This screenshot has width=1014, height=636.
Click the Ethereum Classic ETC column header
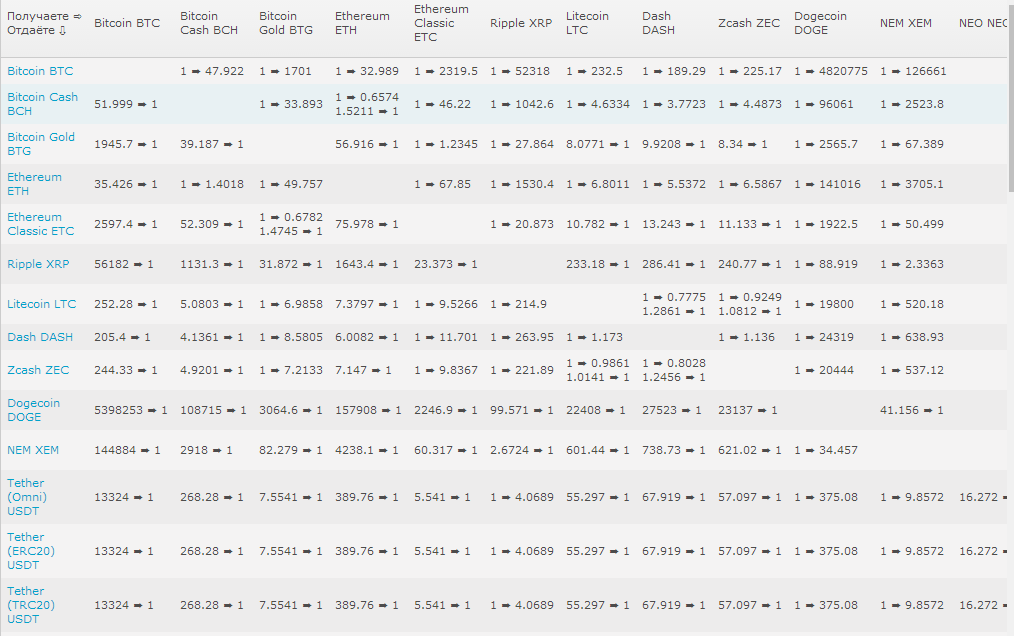tap(441, 23)
